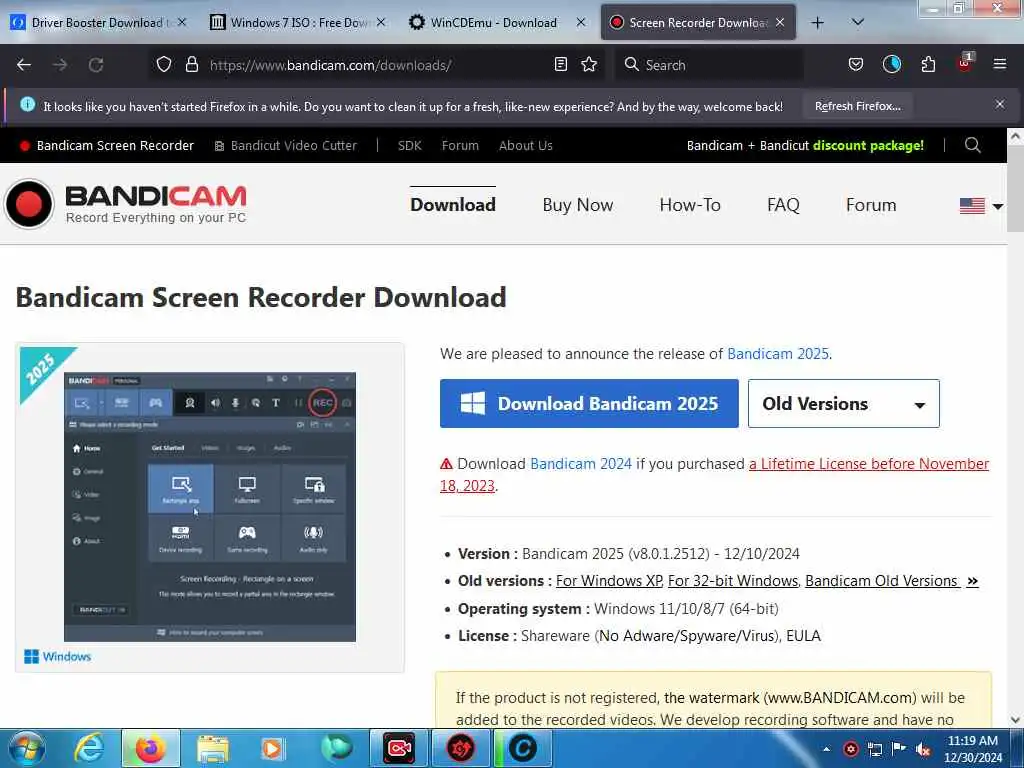Go back to the previous page
The image size is (1024, 768).
(24, 65)
